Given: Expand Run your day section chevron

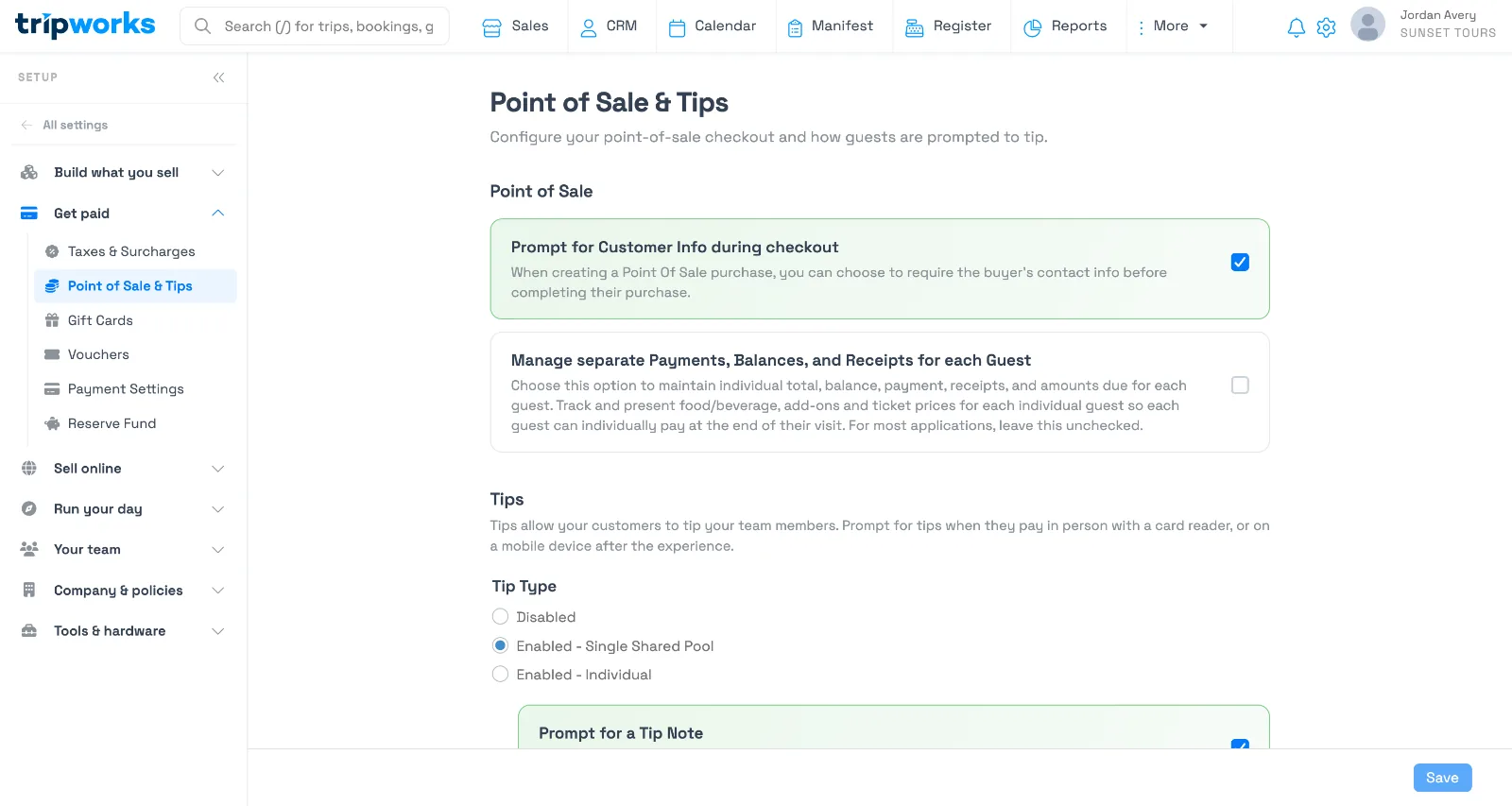Looking at the screenshot, I should coord(218,509).
